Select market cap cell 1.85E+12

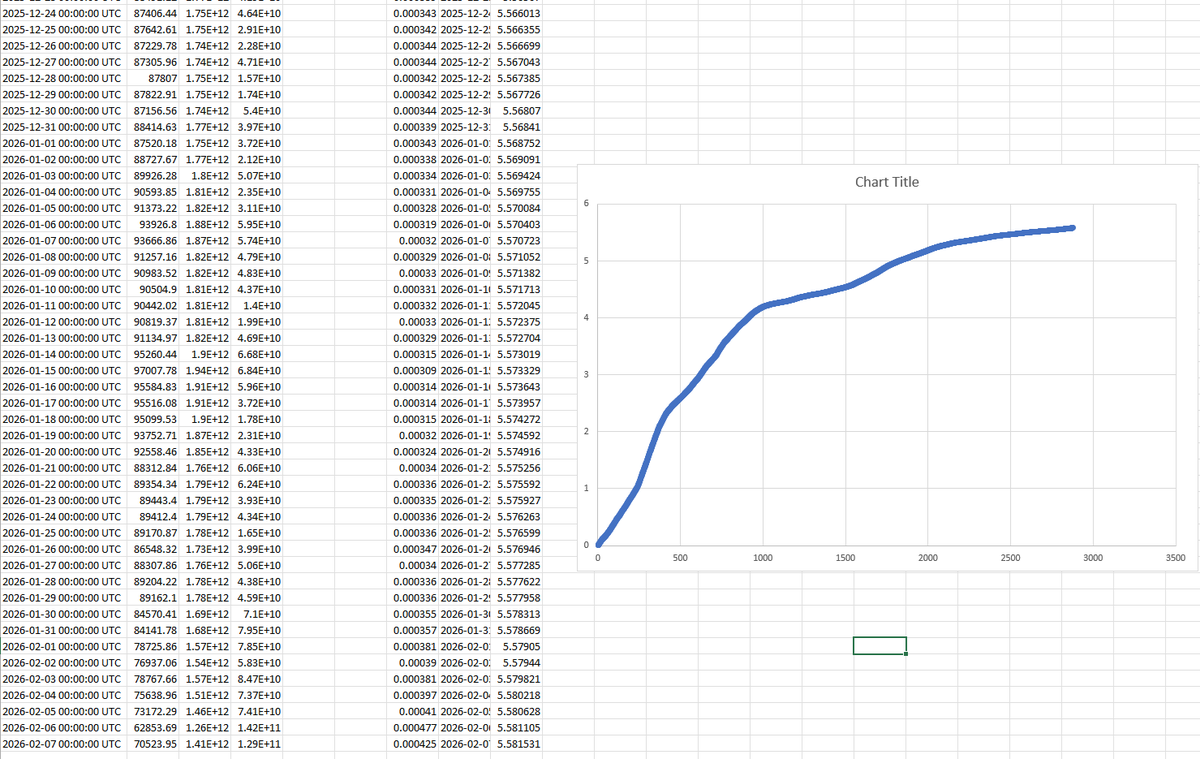pos(207,450)
